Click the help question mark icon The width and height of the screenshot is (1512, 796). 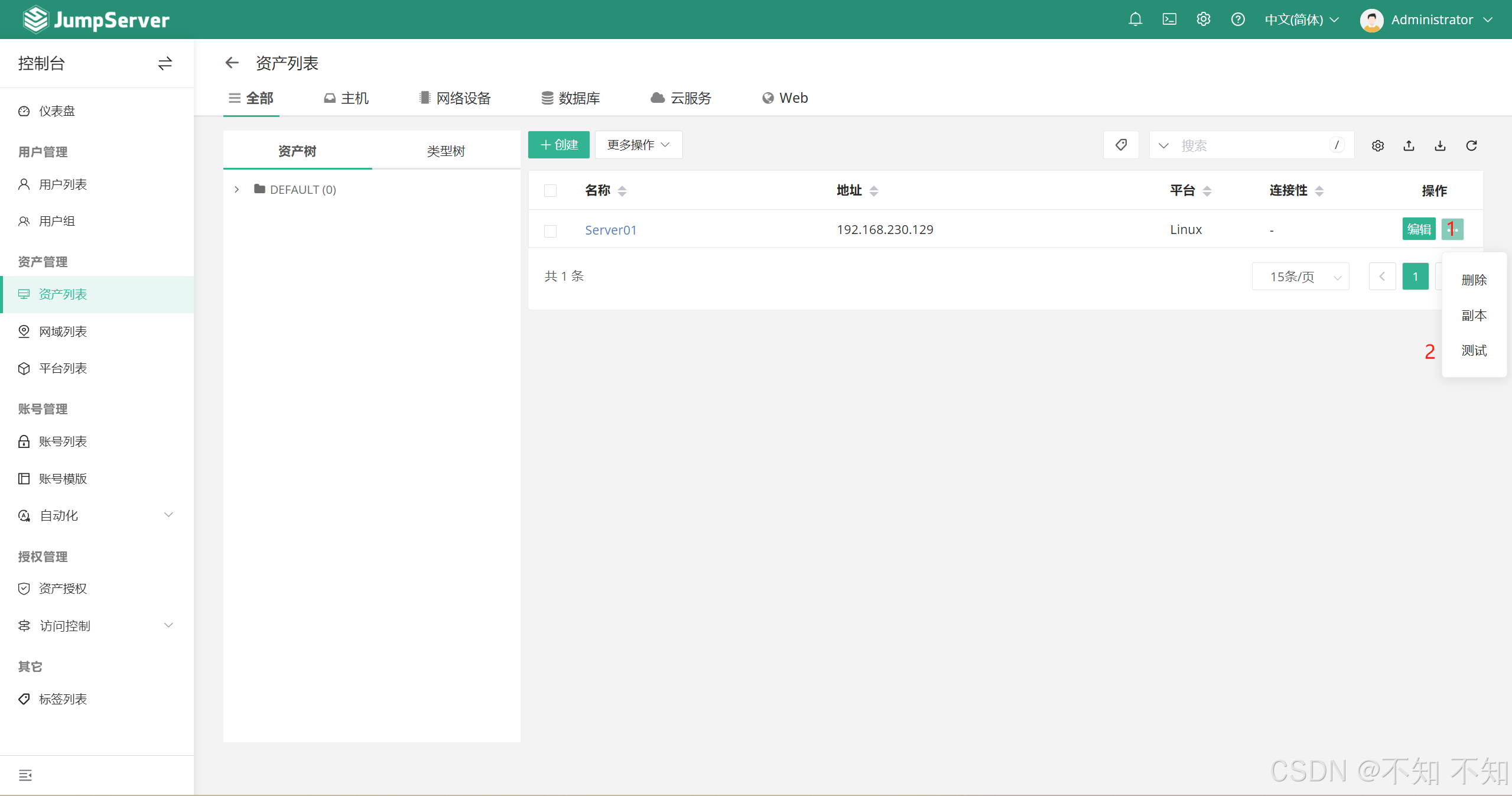[1238, 20]
